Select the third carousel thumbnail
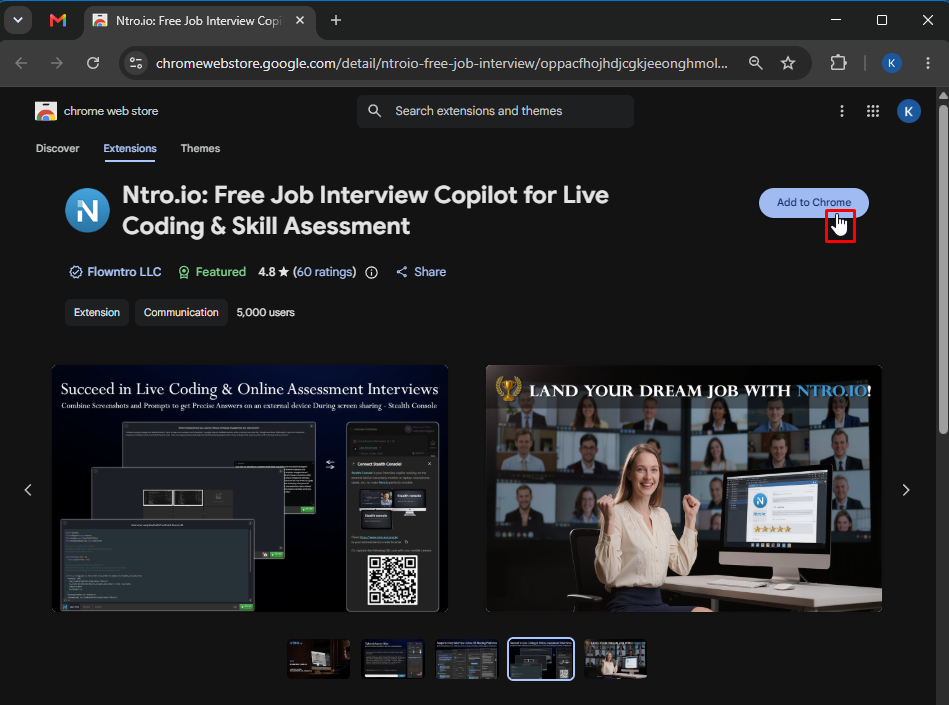Screen dimensions: 949x705 [467, 659]
